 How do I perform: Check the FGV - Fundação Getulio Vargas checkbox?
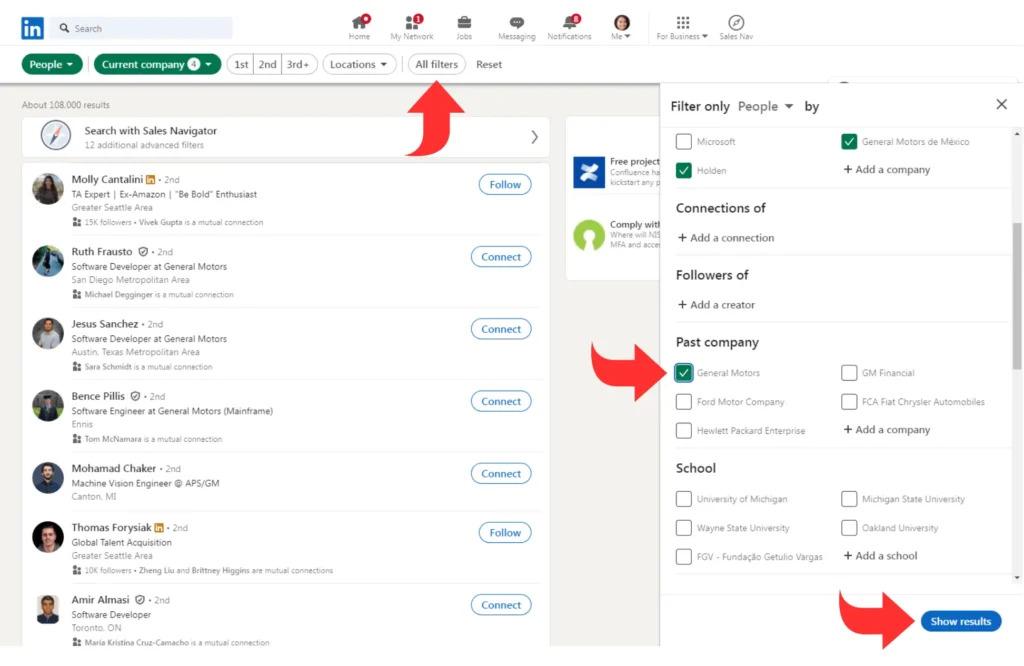tap(683, 556)
